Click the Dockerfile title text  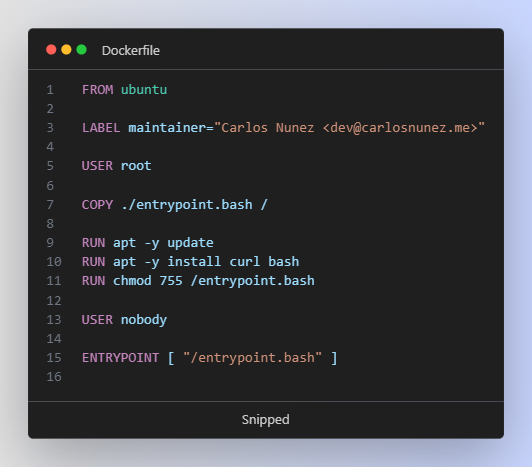pyautogui.click(x=131, y=51)
